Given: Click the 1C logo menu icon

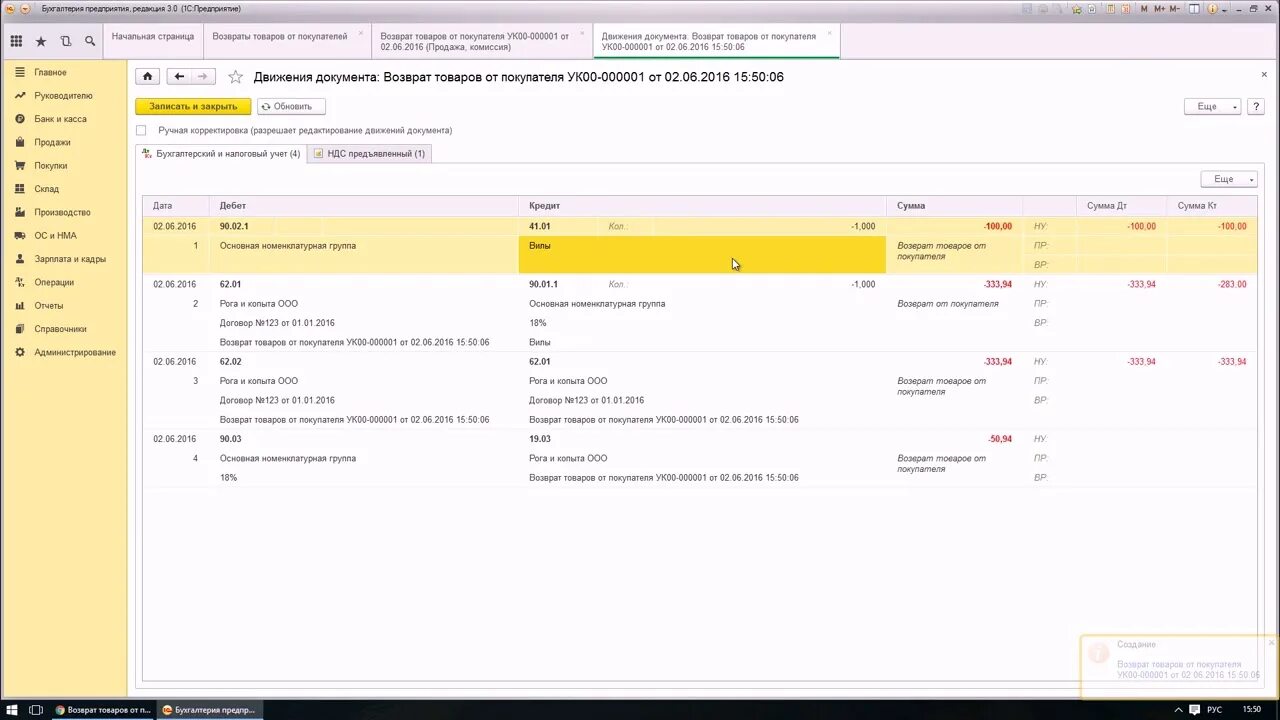Looking at the screenshot, I should tap(11, 9).
